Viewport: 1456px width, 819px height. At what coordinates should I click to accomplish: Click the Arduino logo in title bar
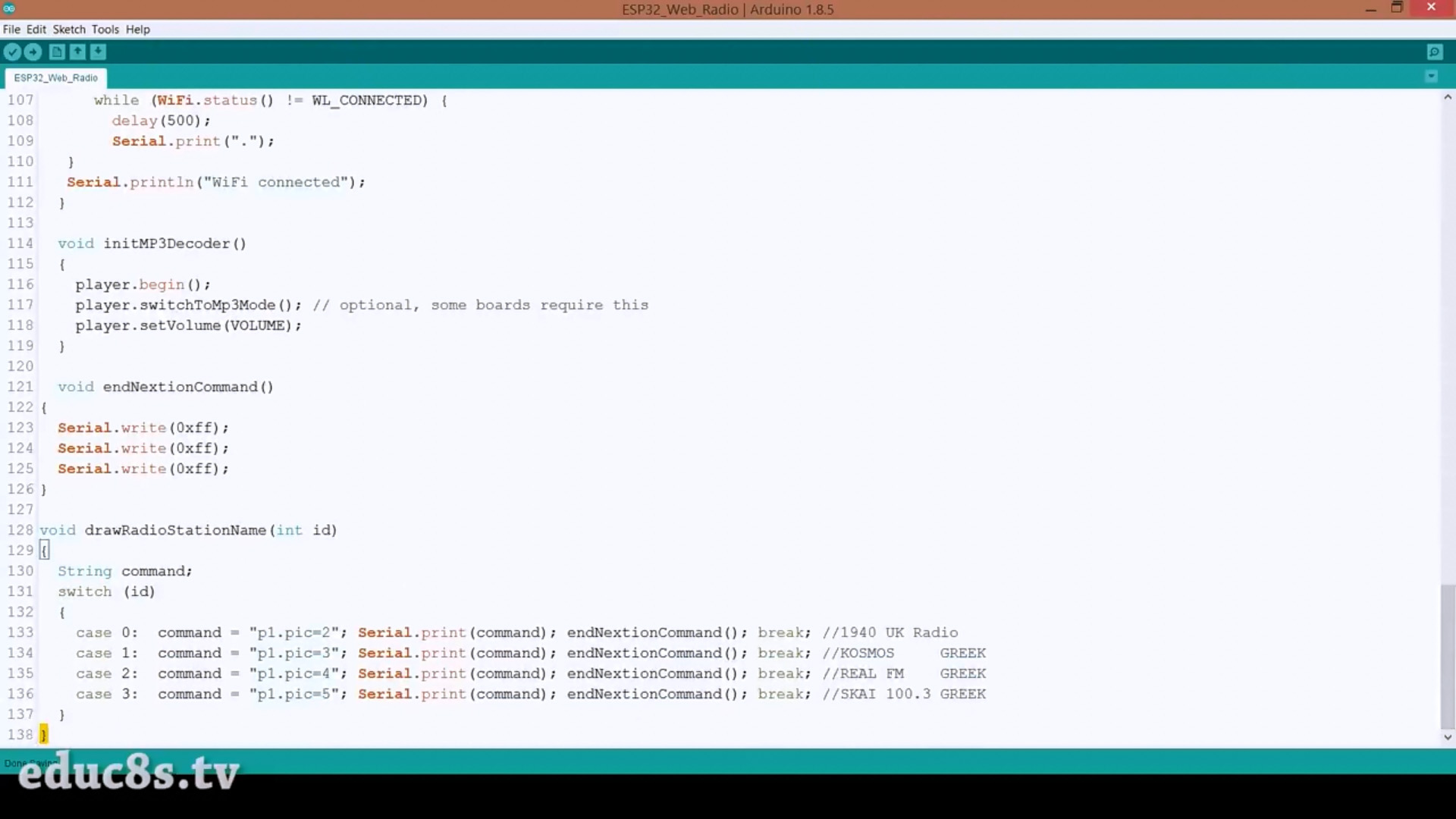click(9, 8)
